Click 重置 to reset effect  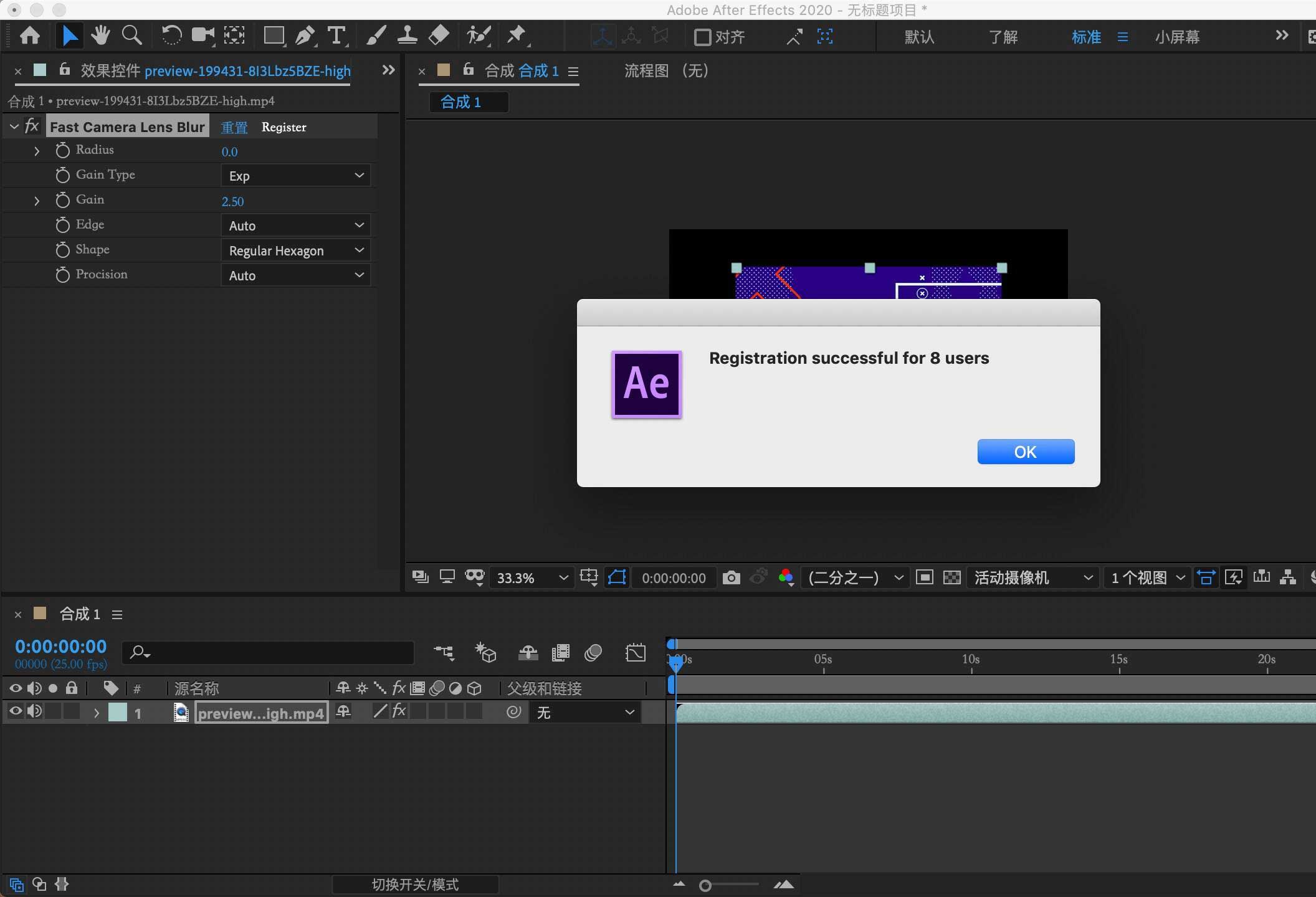[x=234, y=128]
